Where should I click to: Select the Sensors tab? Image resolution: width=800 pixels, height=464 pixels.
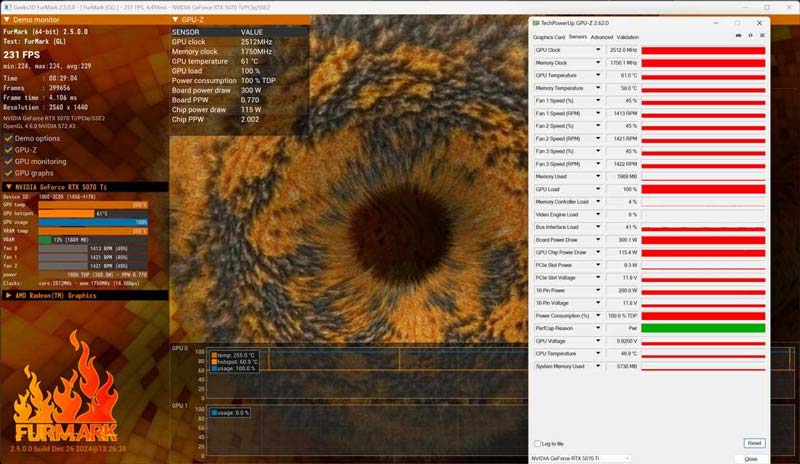click(x=578, y=37)
